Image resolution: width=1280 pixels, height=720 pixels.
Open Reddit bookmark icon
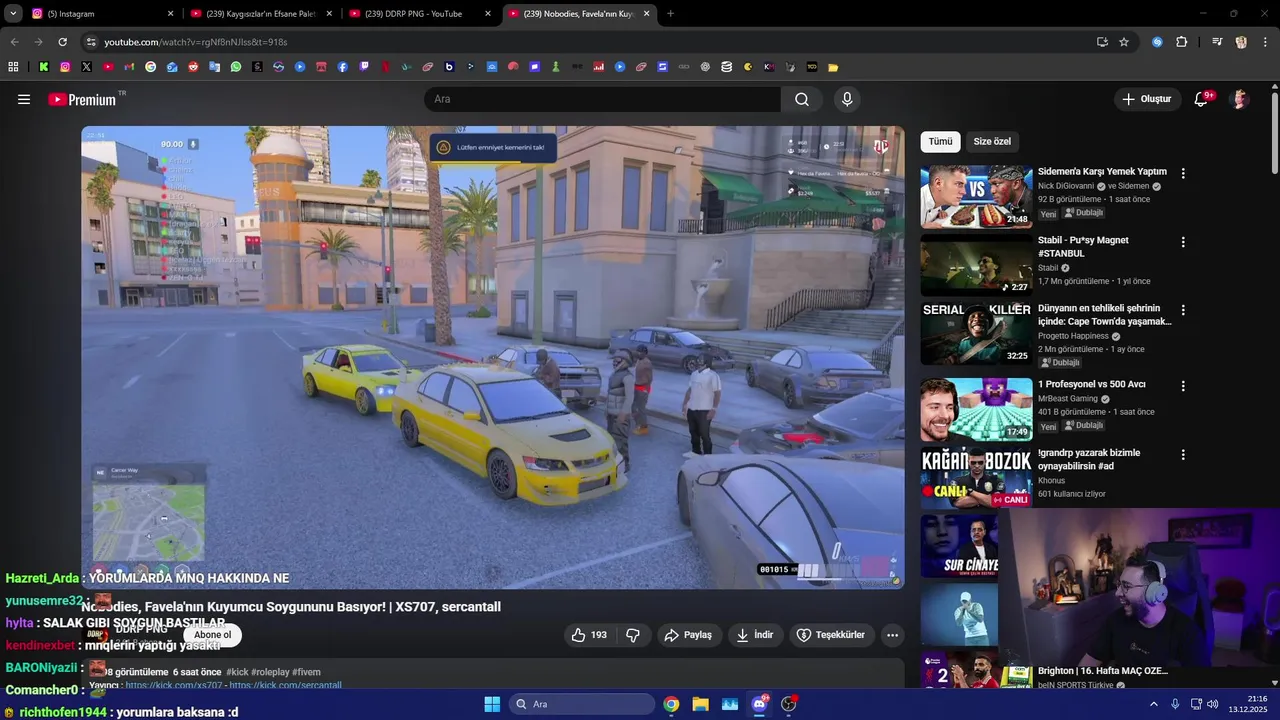[193, 67]
